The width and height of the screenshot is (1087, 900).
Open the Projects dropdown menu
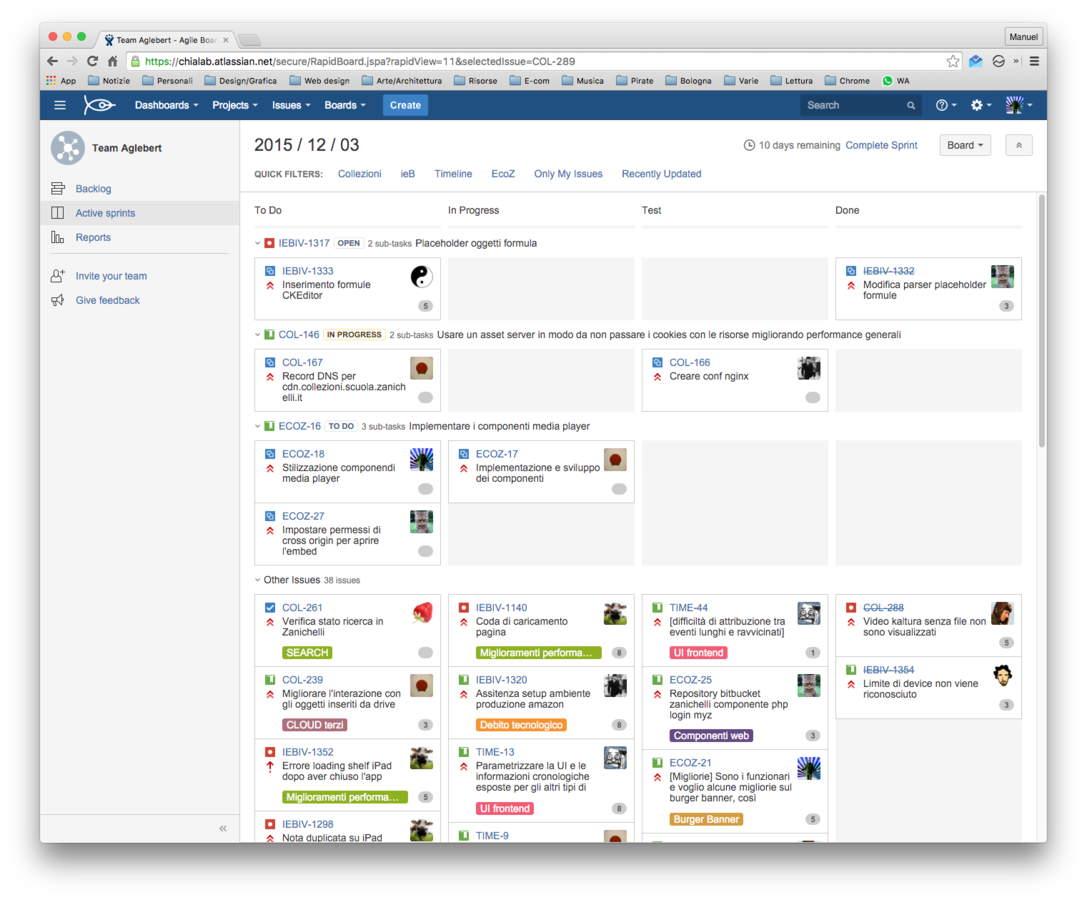coord(235,105)
